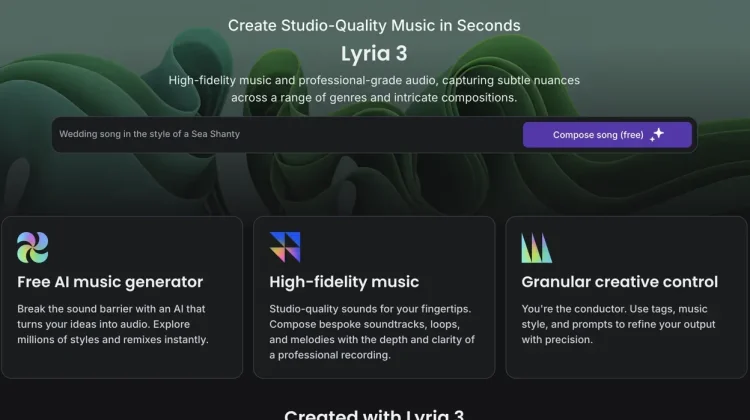Select the Free AI music generator heading
750x420 pixels.
tap(110, 282)
